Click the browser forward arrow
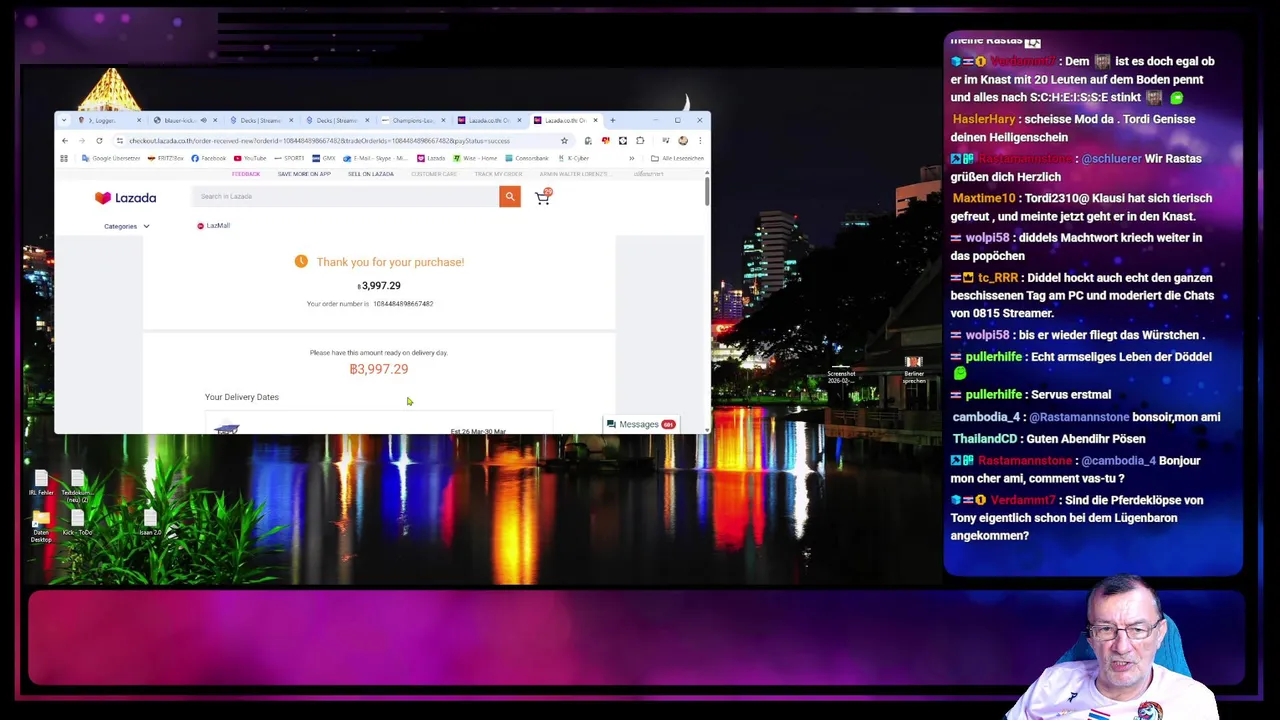 point(82,141)
